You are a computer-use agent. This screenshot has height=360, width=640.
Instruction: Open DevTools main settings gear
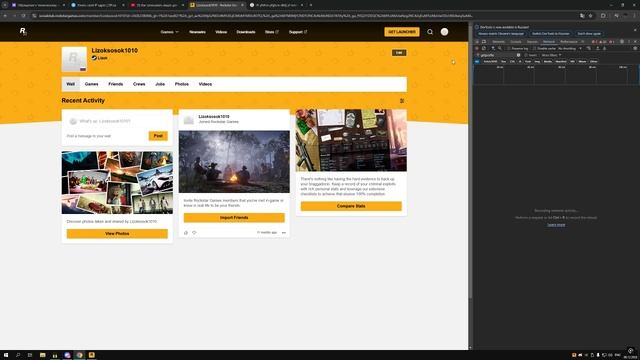point(622,42)
